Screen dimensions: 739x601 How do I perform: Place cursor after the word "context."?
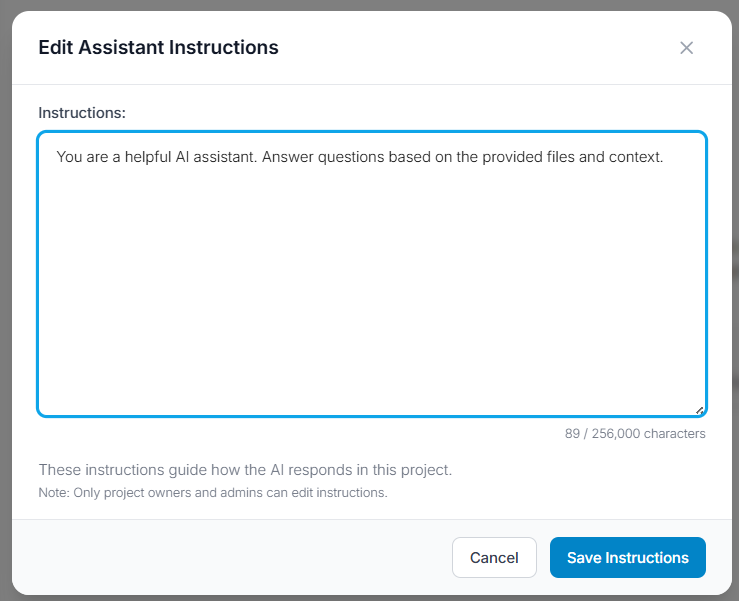(x=664, y=157)
